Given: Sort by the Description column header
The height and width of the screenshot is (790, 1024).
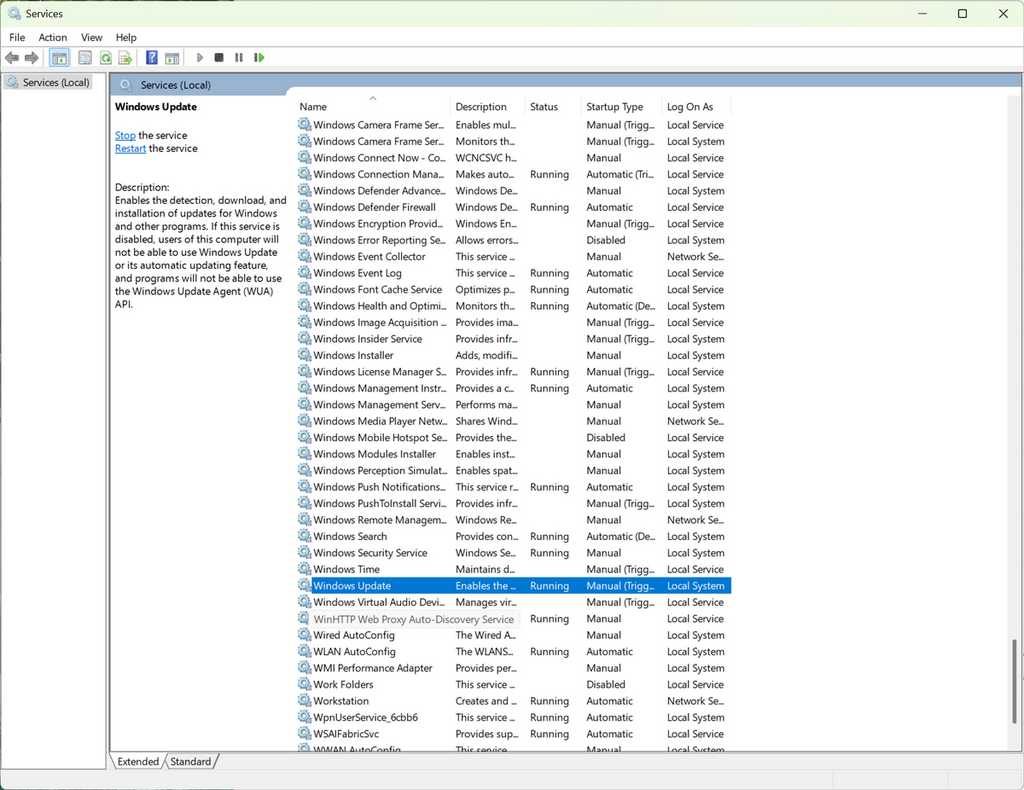Looking at the screenshot, I should point(488,106).
